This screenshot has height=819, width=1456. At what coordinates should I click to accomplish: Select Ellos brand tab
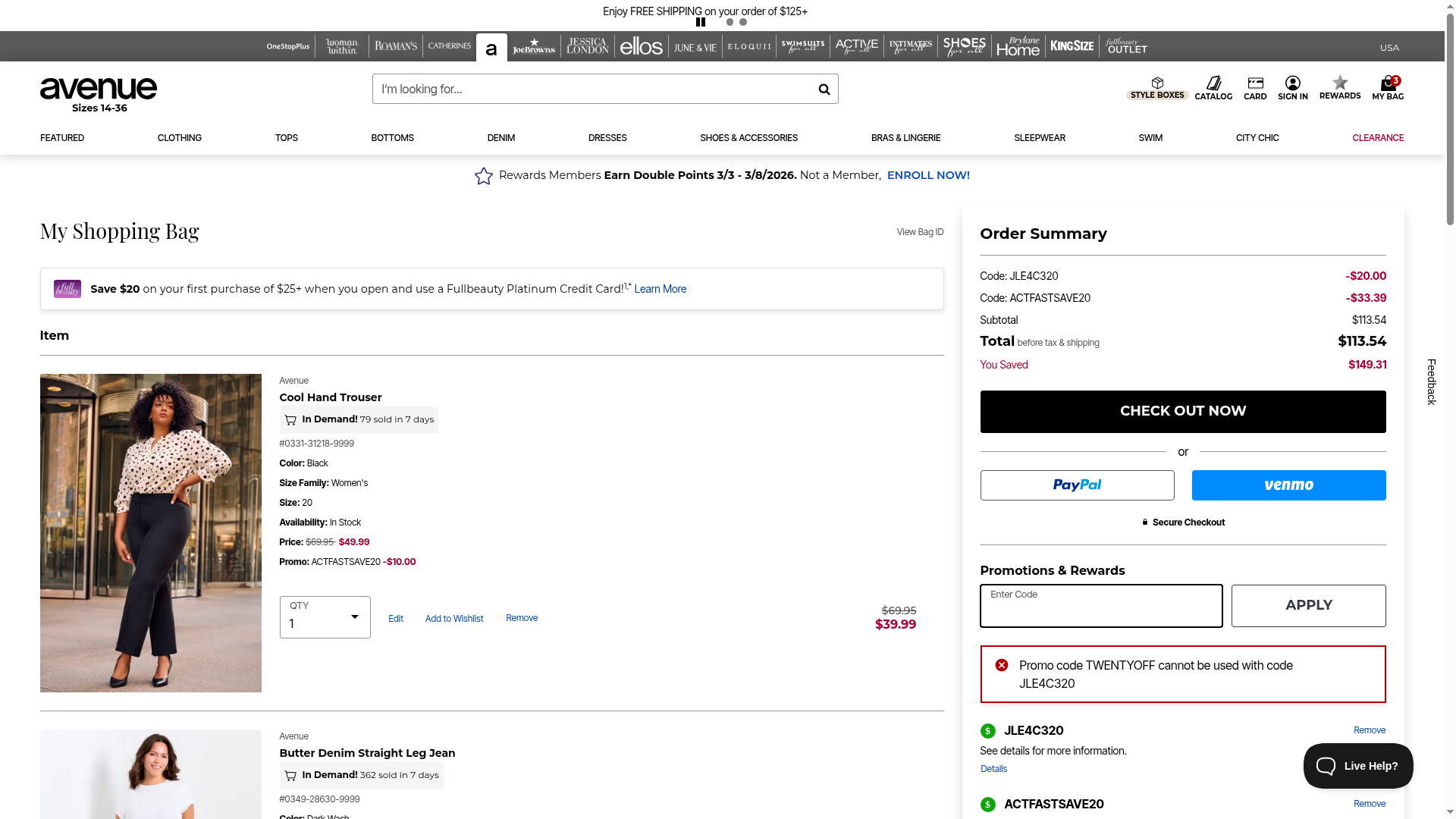(641, 47)
